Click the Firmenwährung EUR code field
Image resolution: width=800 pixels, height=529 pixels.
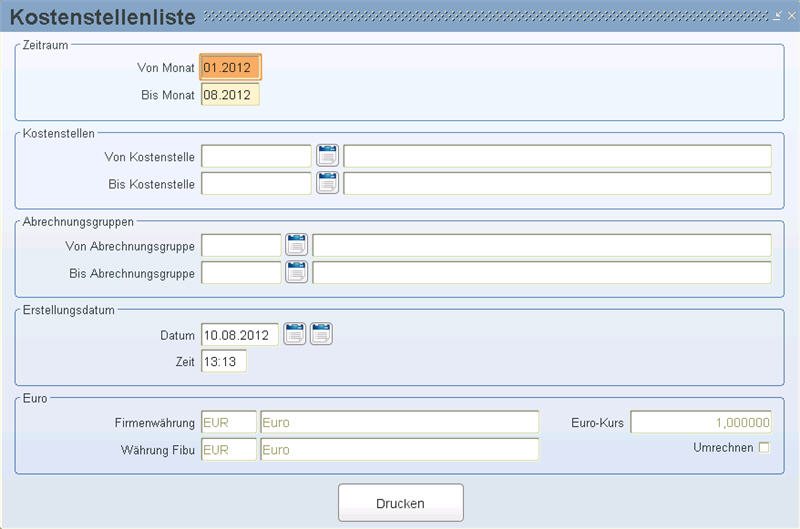(229, 422)
